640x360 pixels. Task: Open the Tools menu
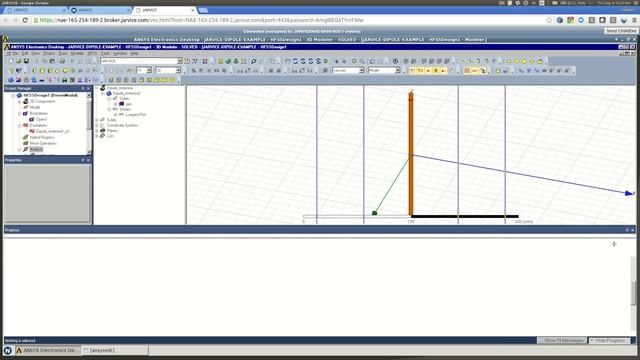tap(105, 53)
